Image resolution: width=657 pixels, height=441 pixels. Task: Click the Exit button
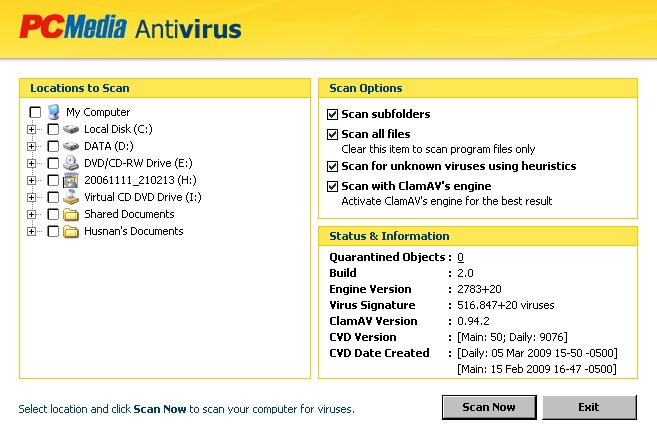[589, 407]
